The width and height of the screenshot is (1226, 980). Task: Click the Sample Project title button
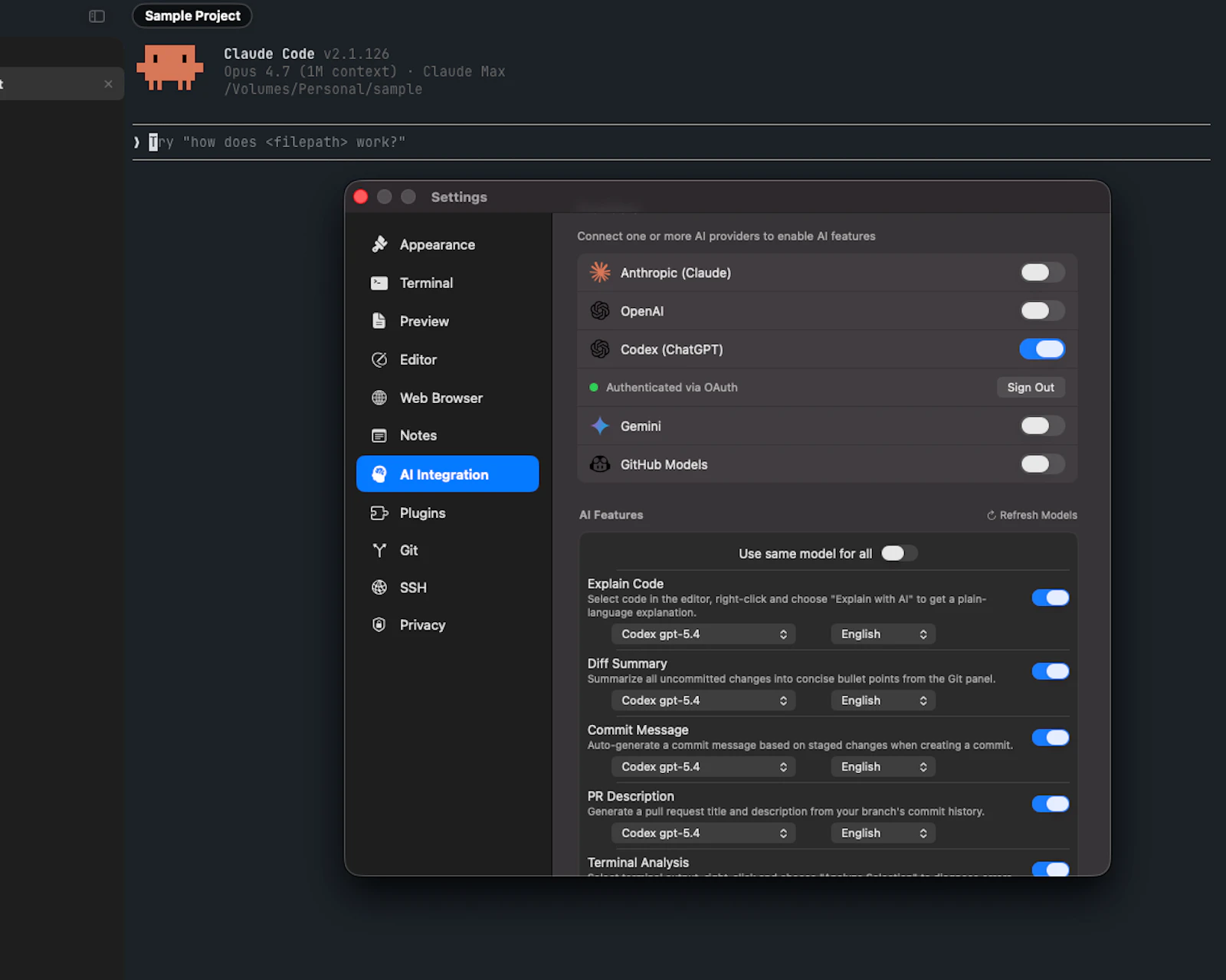pos(192,16)
